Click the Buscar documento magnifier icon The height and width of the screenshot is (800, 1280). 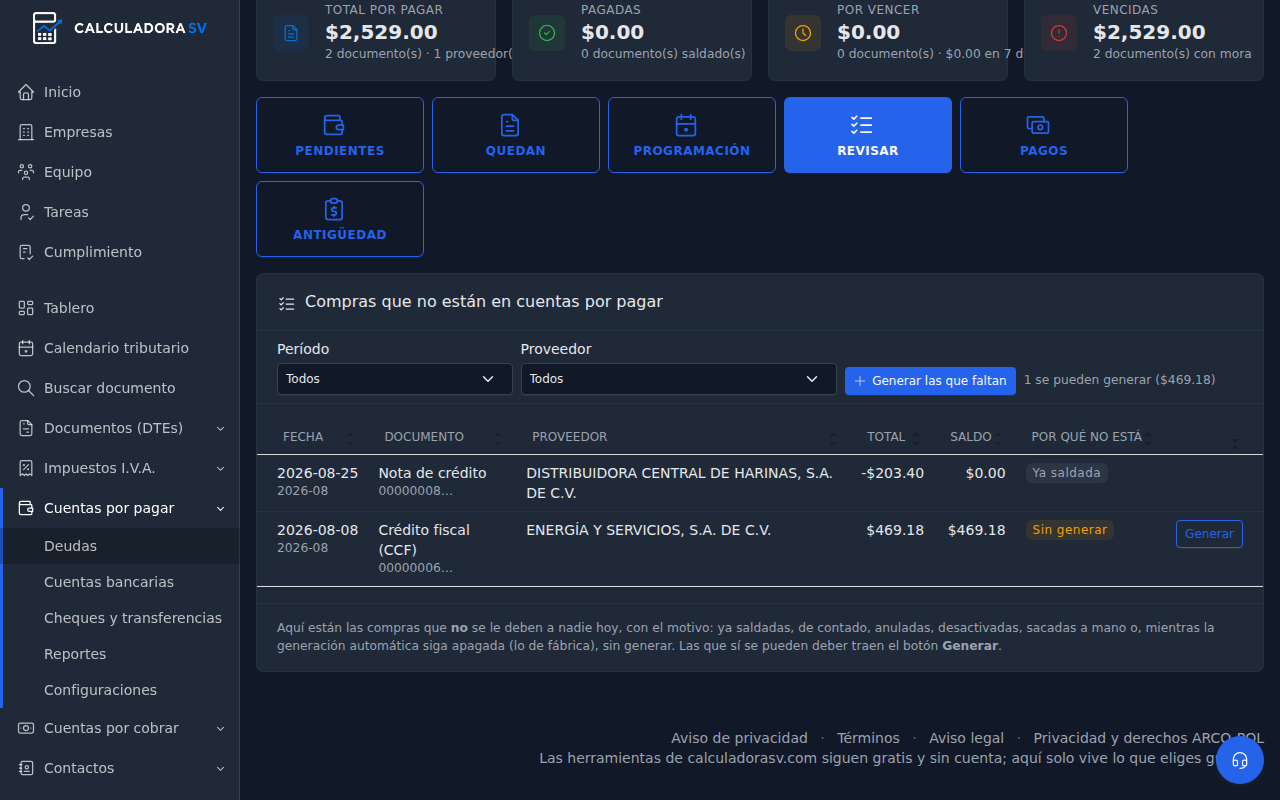(x=26, y=388)
